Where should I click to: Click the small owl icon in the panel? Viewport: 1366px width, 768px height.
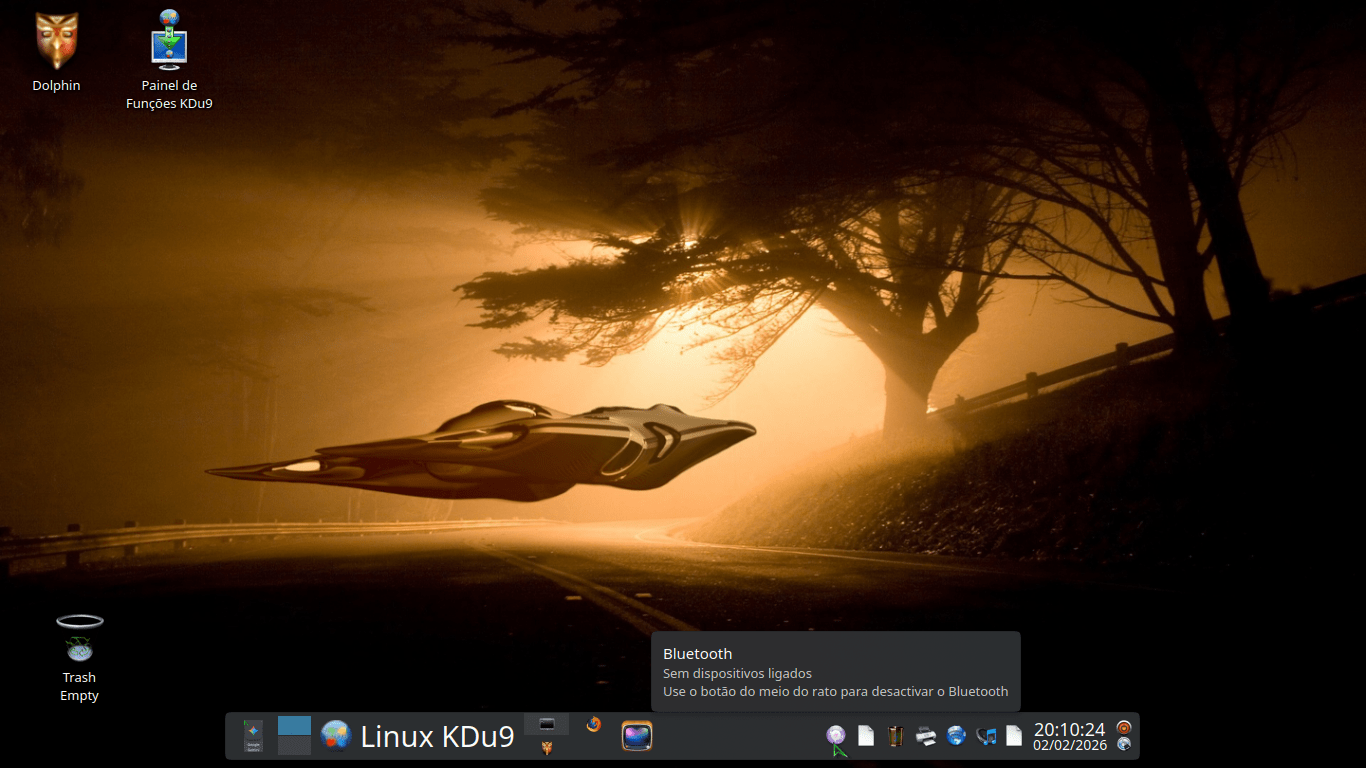pos(547,747)
